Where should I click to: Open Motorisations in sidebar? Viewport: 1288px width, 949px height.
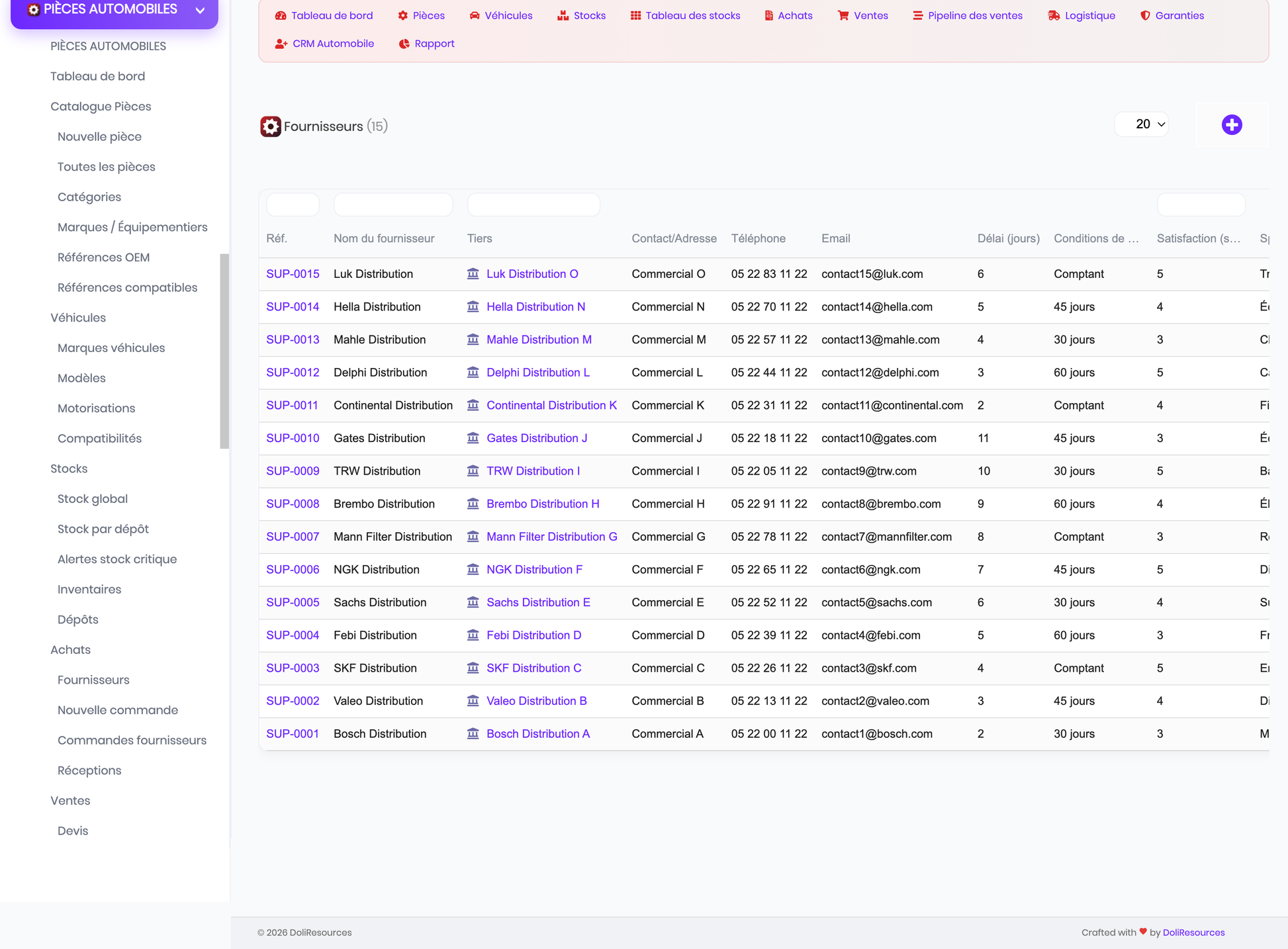[96, 408]
